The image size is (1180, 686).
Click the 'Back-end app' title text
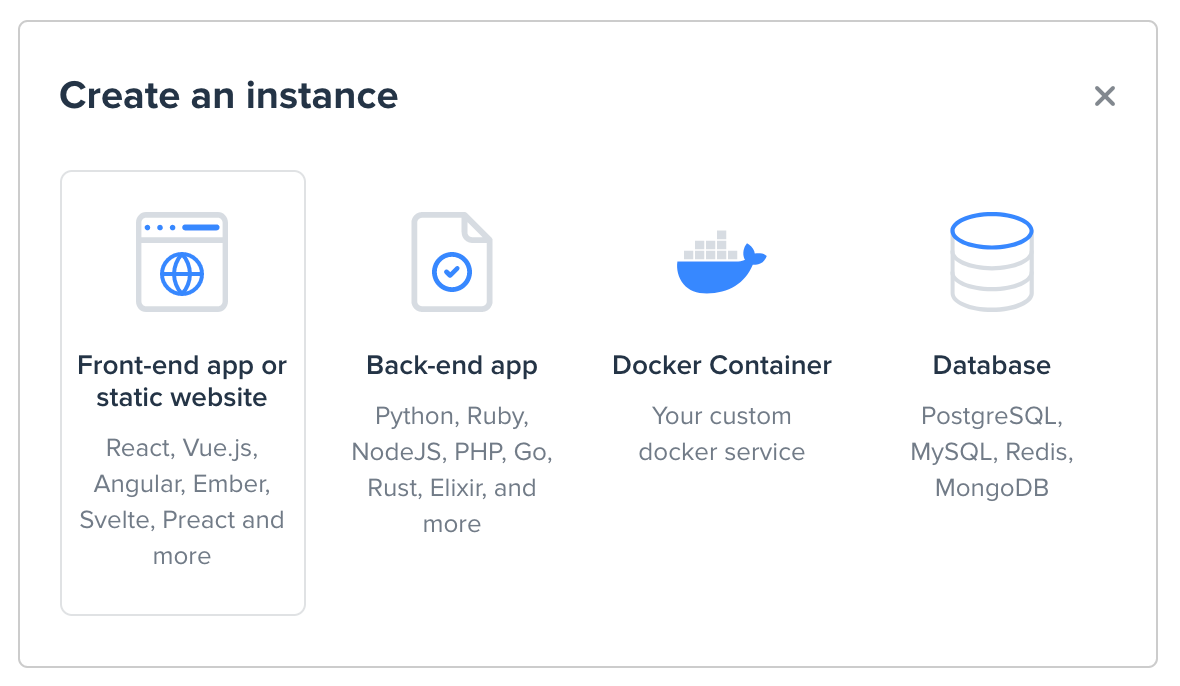click(x=452, y=365)
